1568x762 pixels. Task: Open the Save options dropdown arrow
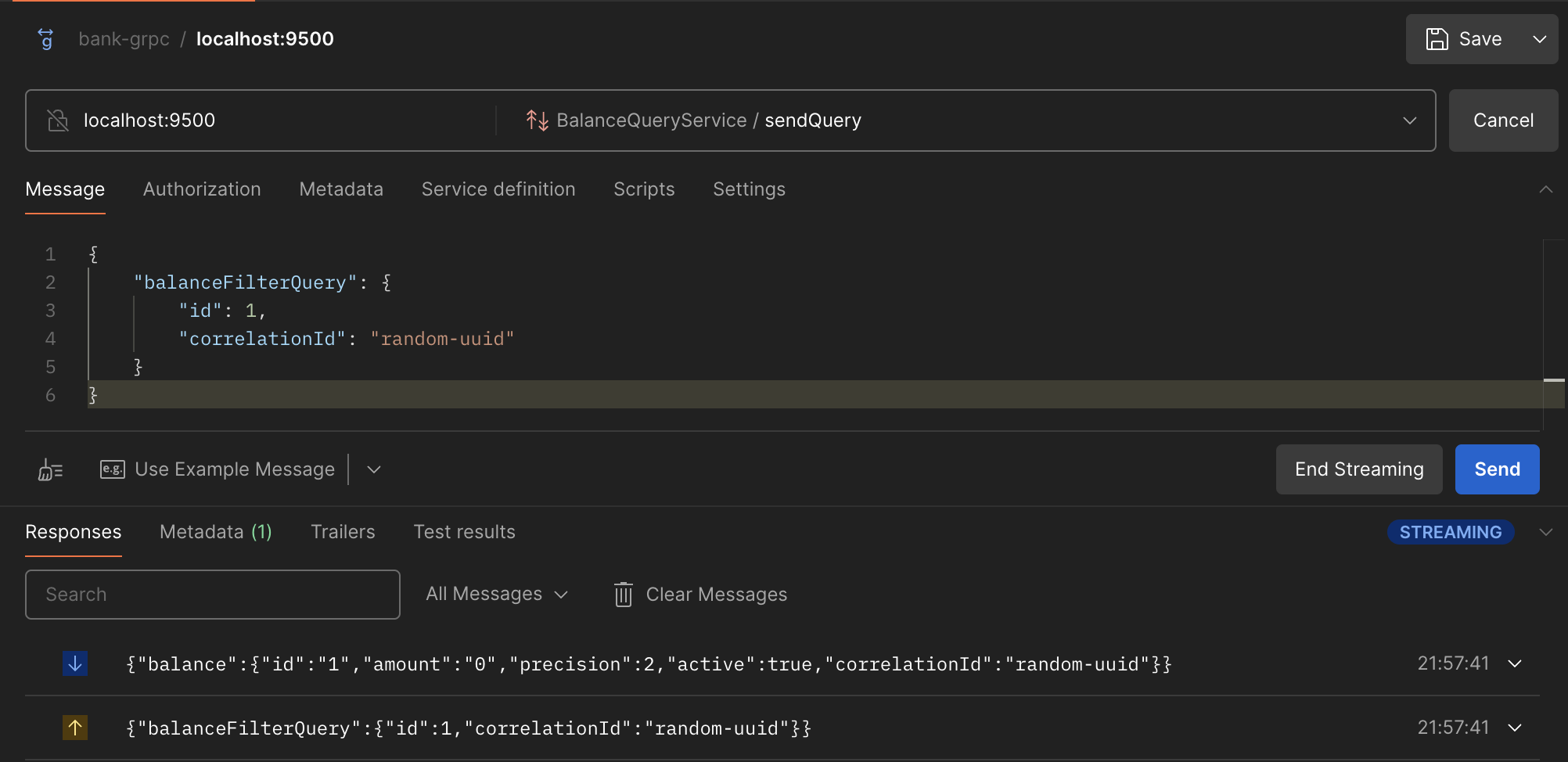[x=1539, y=39]
